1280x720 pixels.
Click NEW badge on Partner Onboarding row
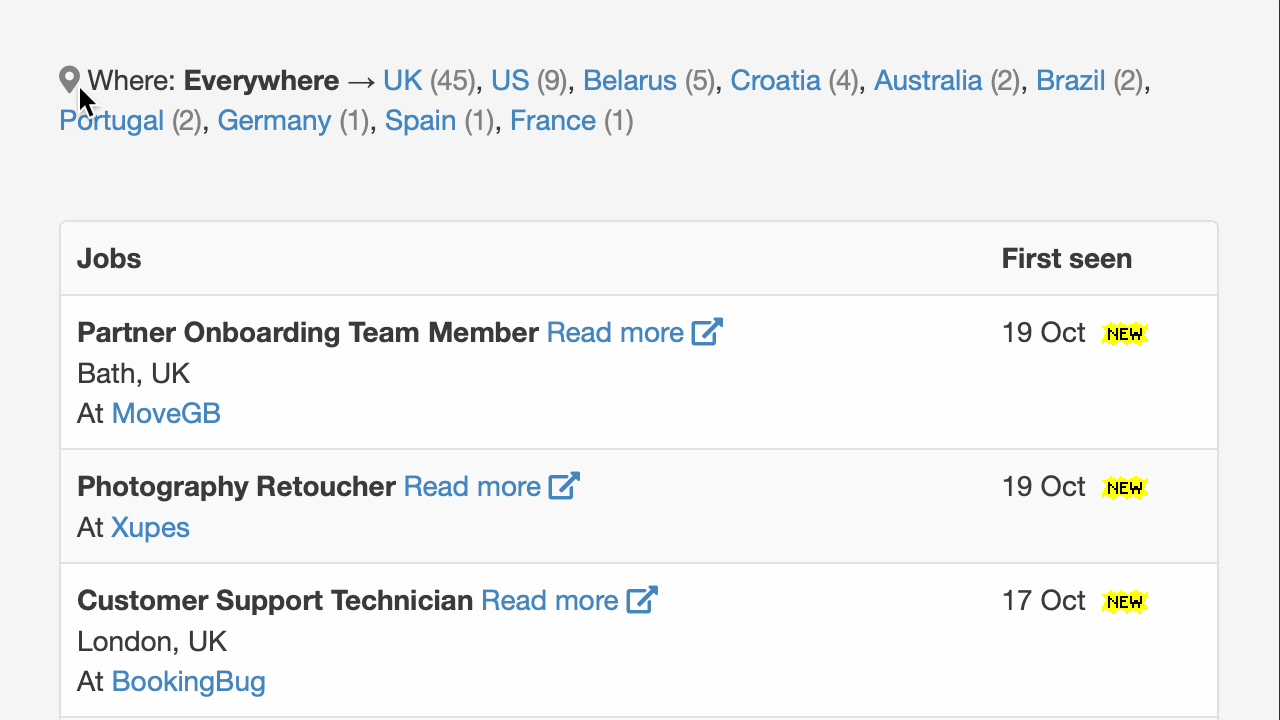click(1124, 333)
